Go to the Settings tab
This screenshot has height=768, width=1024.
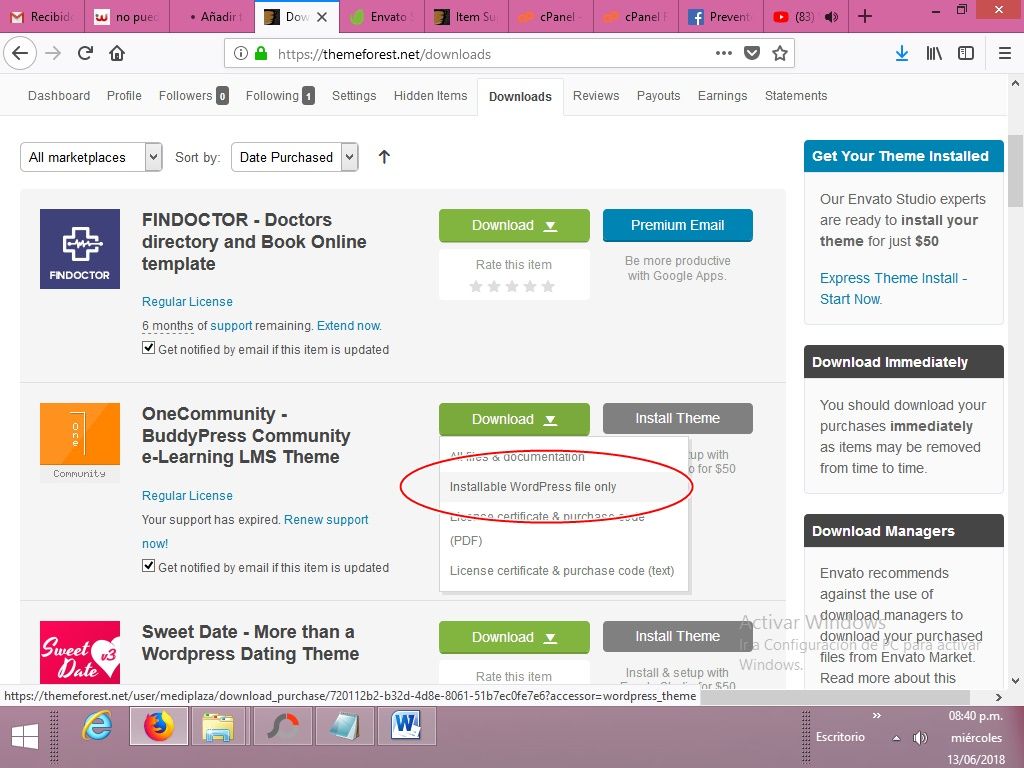(x=354, y=95)
